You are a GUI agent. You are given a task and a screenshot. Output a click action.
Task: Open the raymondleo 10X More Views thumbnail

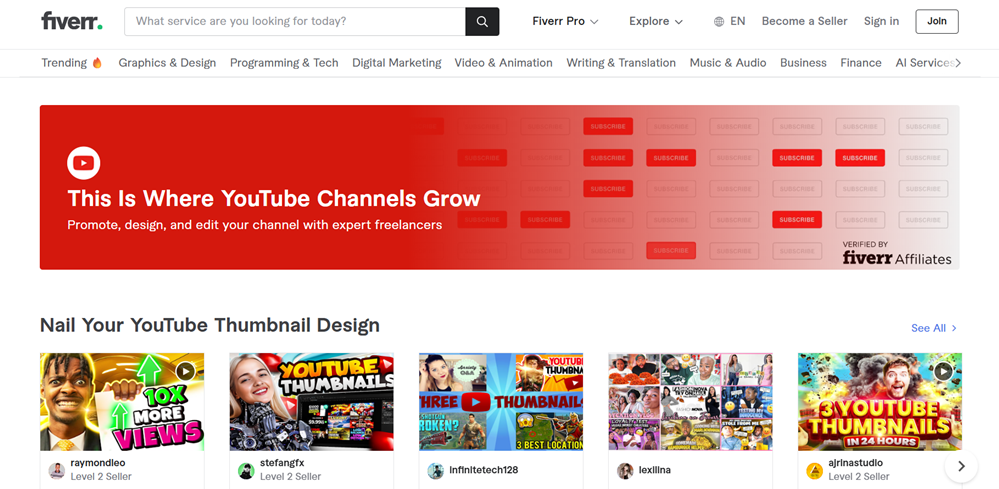click(x=122, y=402)
